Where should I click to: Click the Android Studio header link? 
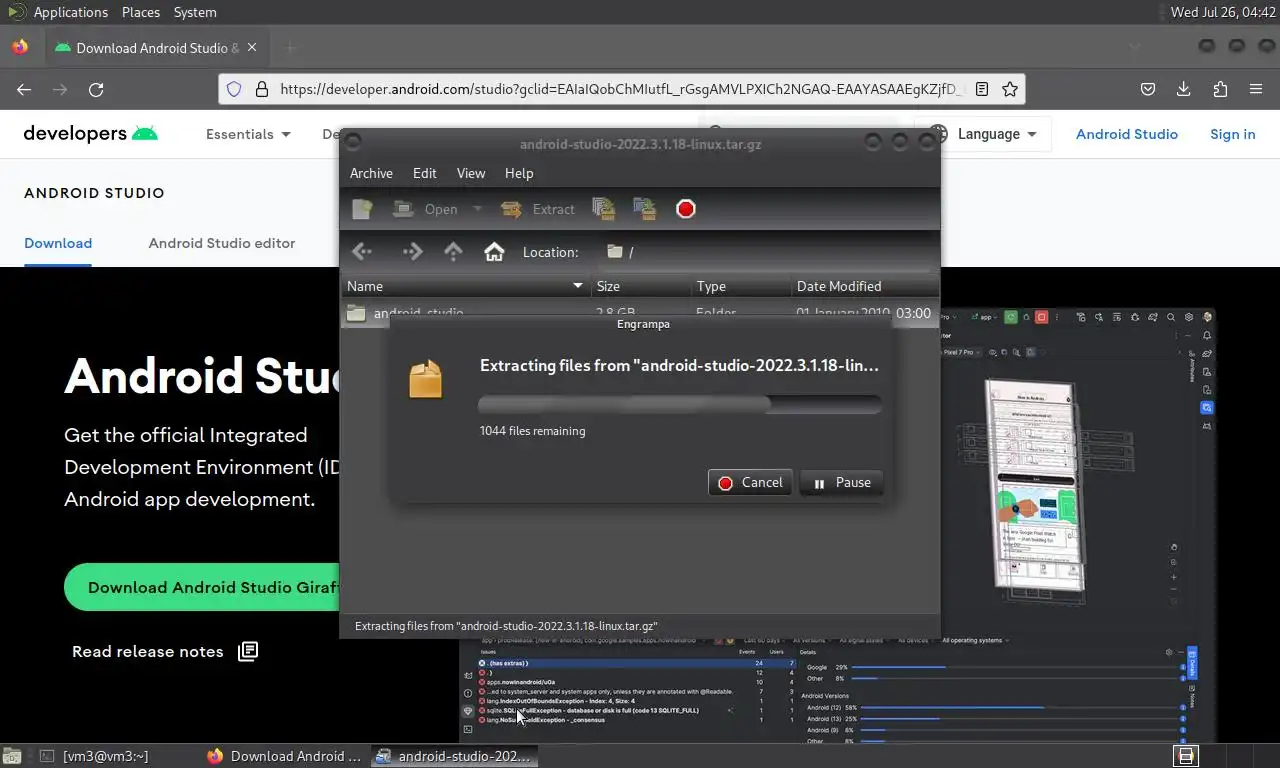click(1127, 134)
